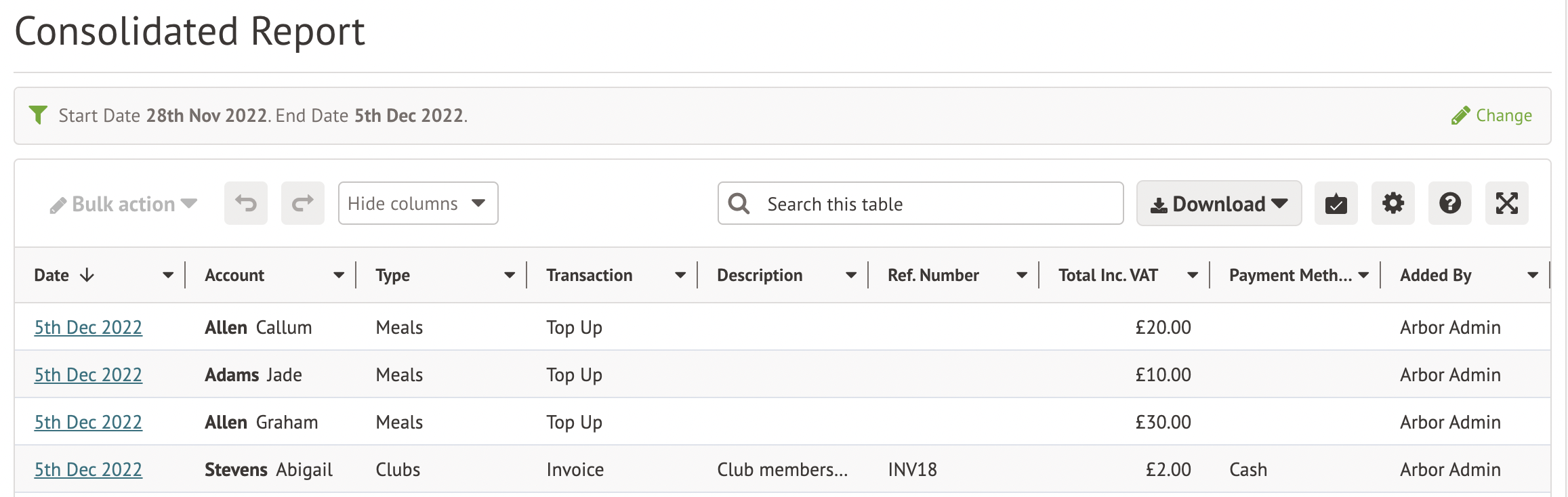The height and width of the screenshot is (497, 1568).
Task: Open the Hide columns dropdown
Action: pyautogui.click(x=418, y=203)
